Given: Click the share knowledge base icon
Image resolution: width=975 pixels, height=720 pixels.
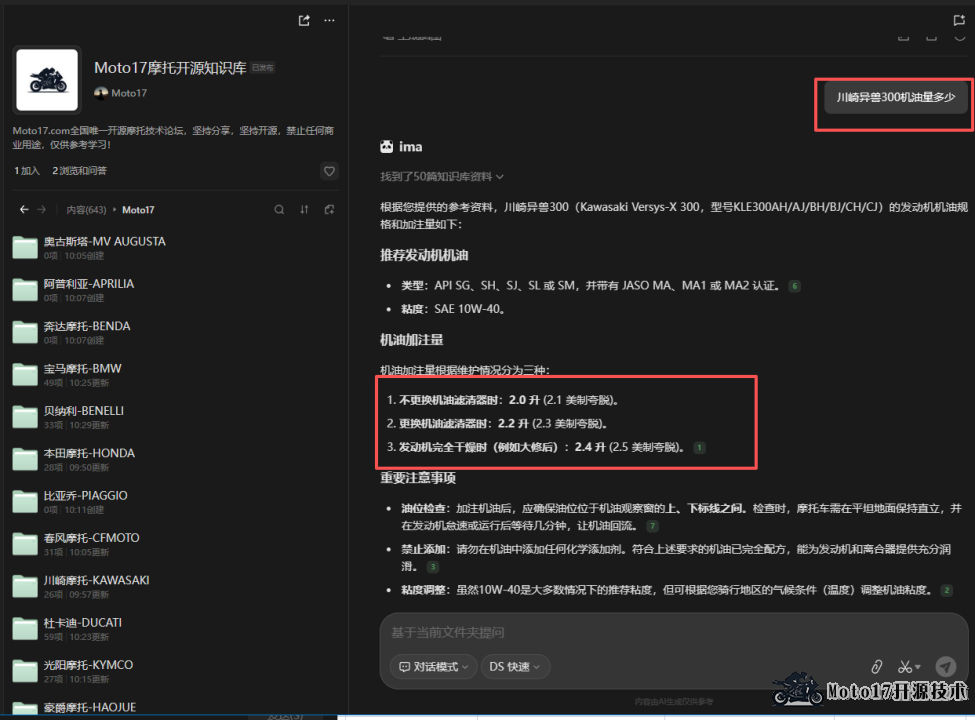Looking at the screenshot, I should [304, 20].
